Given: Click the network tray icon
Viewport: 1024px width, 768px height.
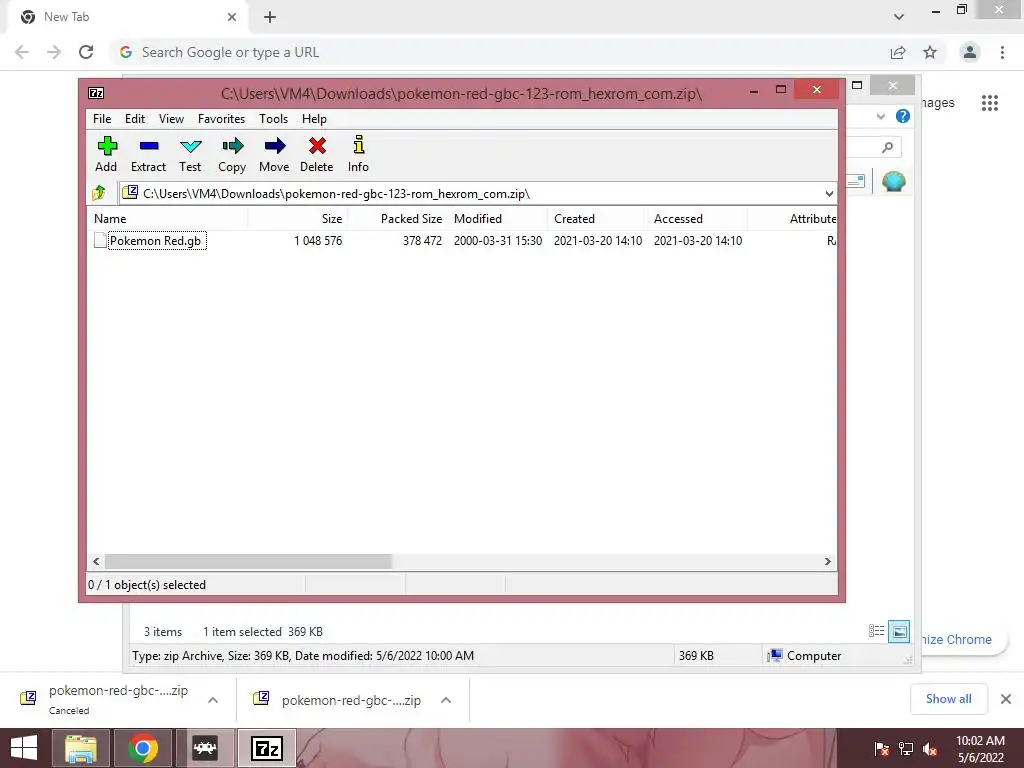Looking at the screenshot, I should (x=906, y=749).
